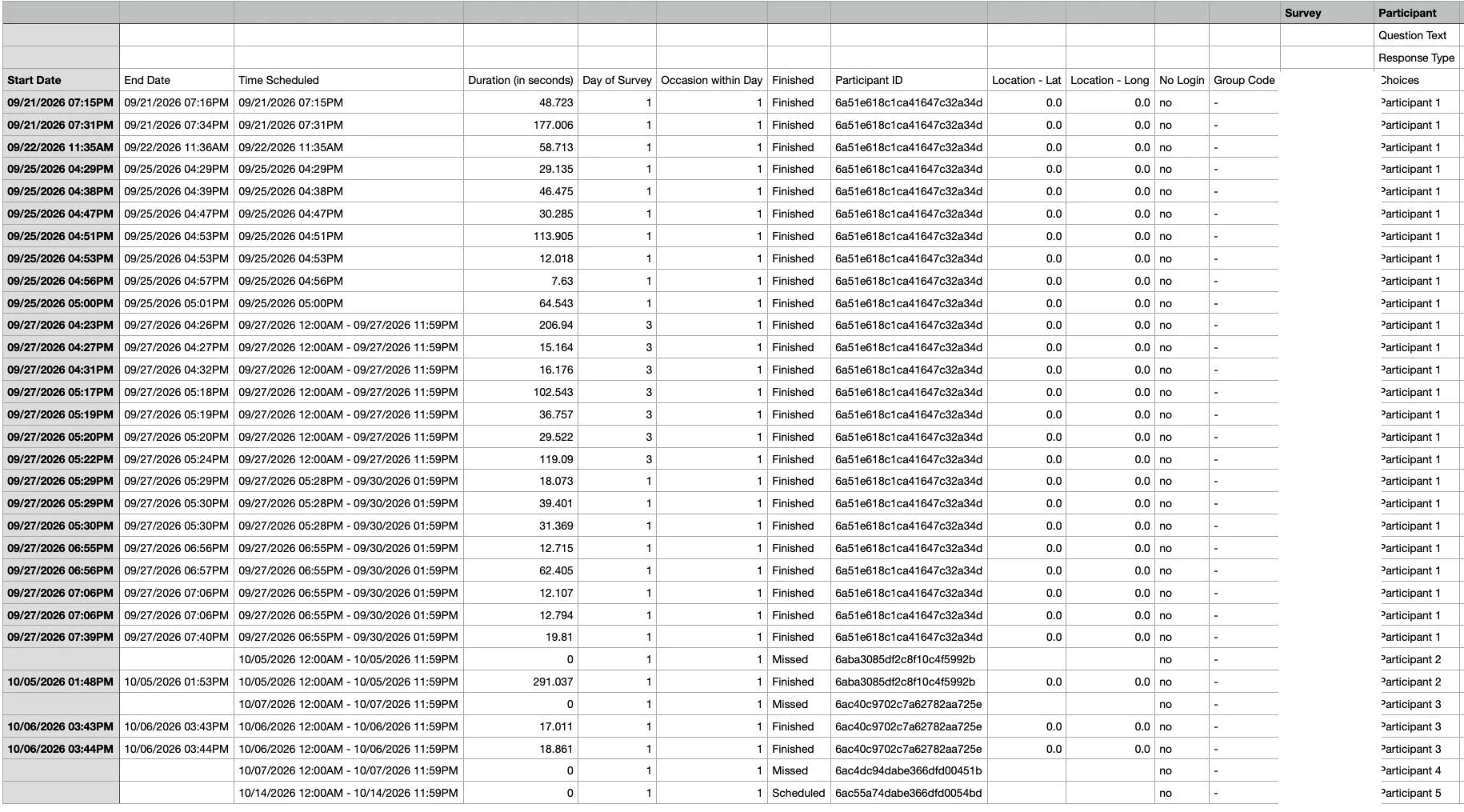Click duration value 119.09

coord(521,459)
